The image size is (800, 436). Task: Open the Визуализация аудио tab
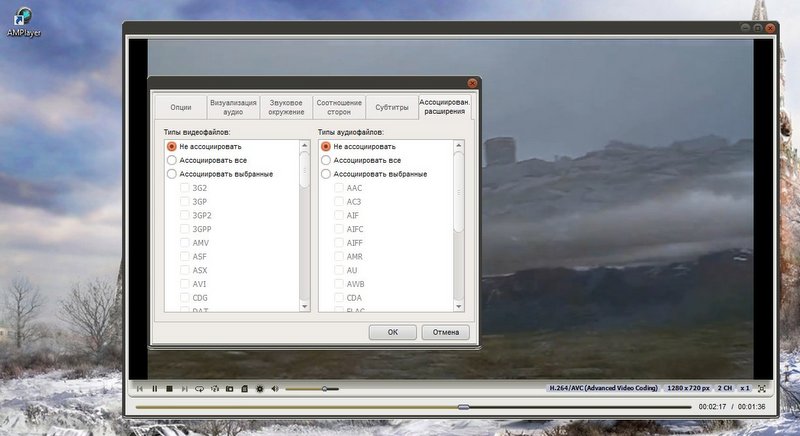point(233,107)
